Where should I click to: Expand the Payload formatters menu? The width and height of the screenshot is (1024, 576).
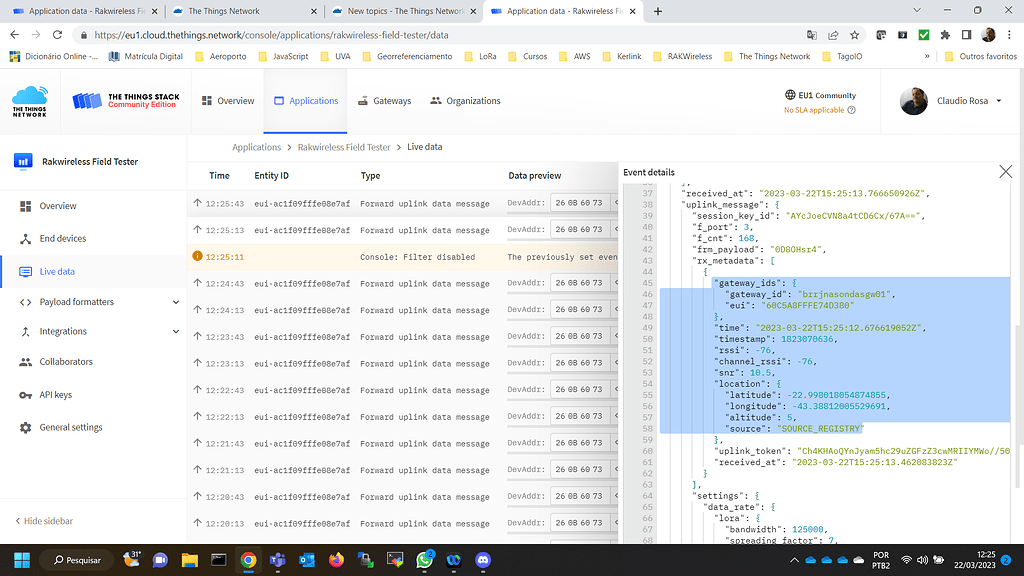(84, 301)
